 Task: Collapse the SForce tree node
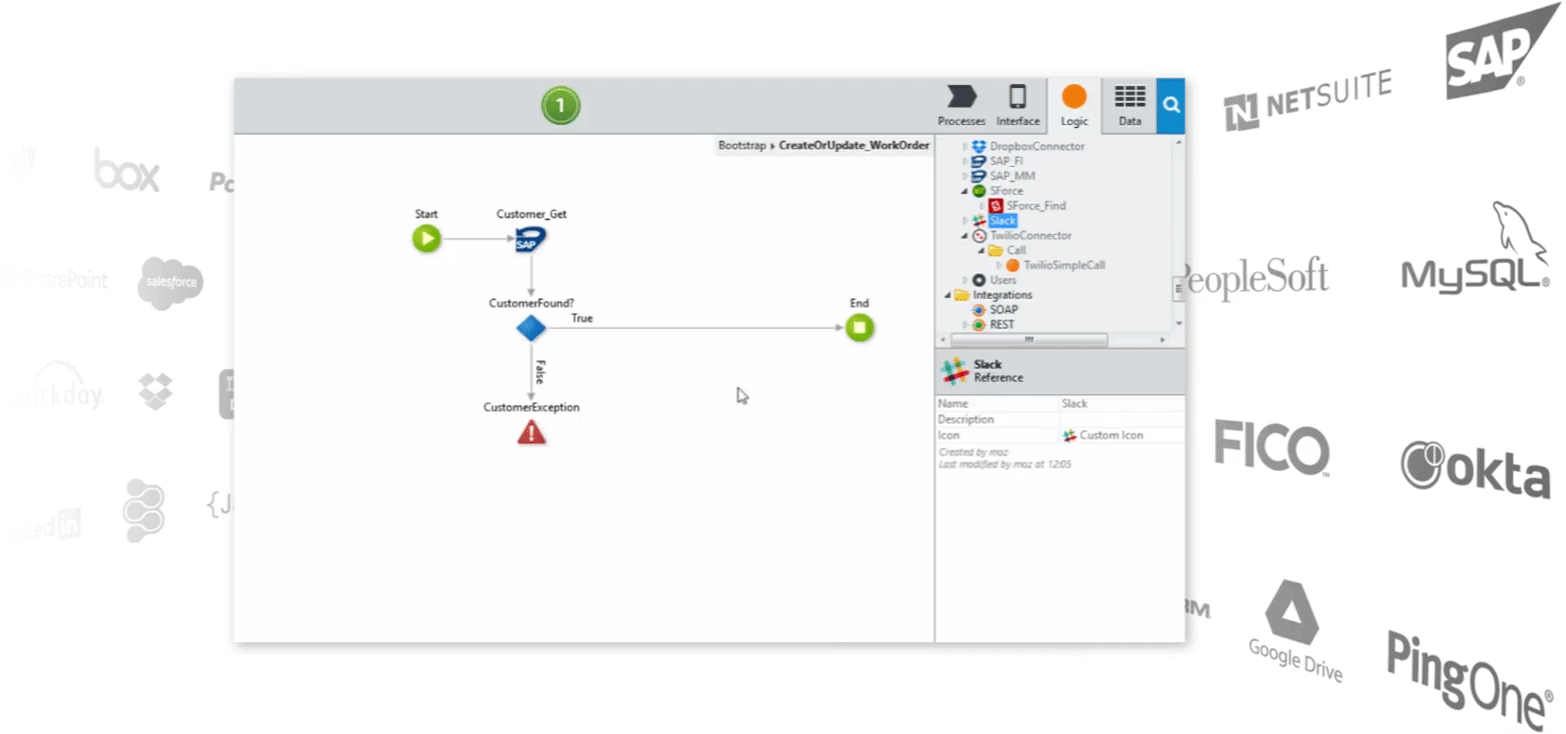pyautogui.click(x=965, y=191)
